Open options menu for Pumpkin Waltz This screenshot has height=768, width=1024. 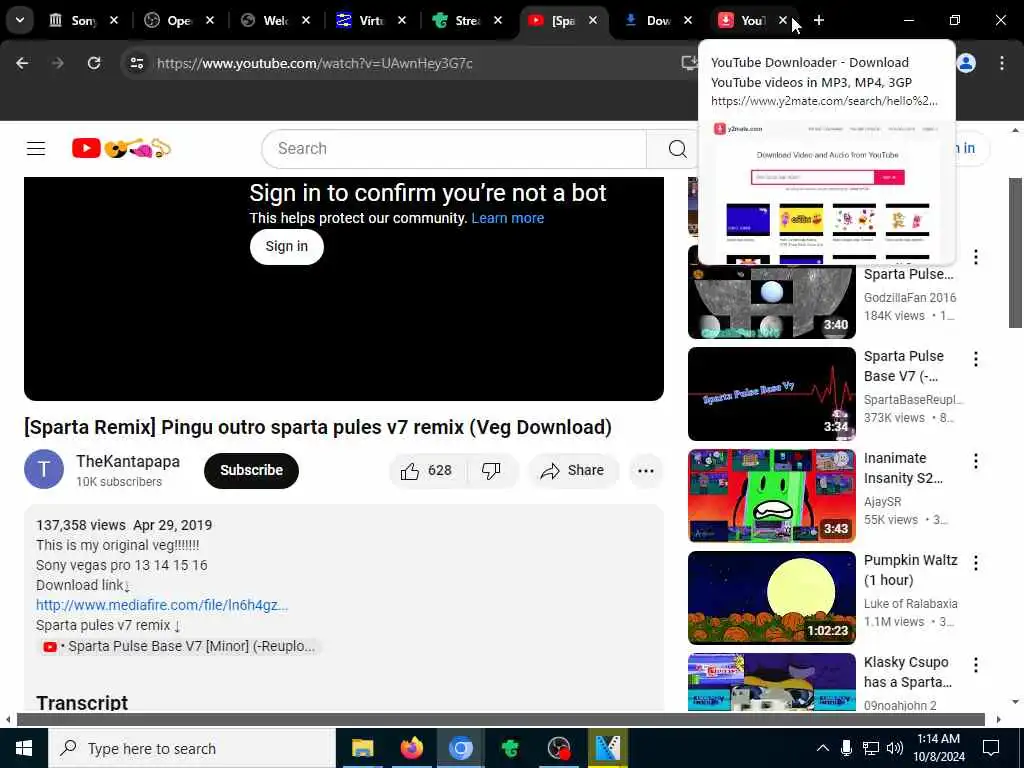coord(976,562)
